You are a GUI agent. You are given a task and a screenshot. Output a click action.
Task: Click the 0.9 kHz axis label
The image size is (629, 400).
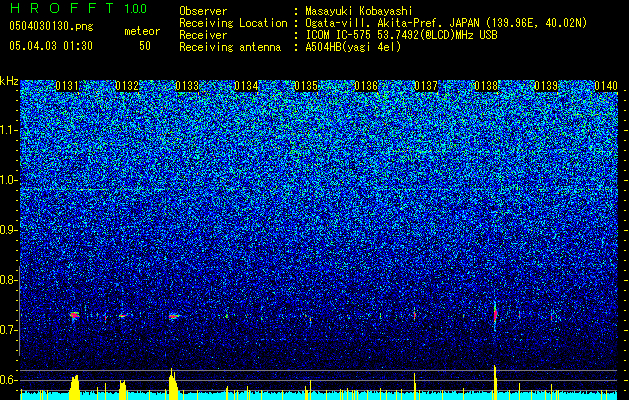tap(7, 230)
